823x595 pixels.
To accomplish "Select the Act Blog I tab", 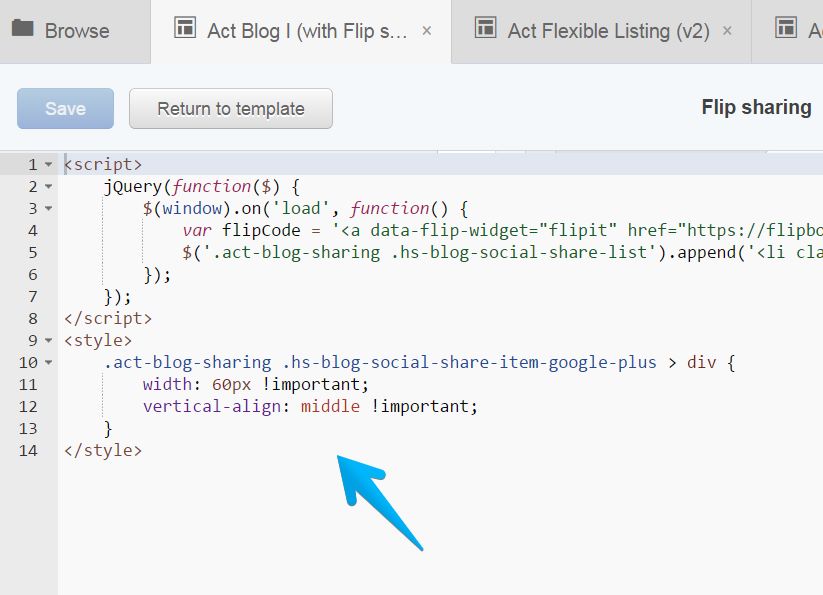I will tap(306, 31).
